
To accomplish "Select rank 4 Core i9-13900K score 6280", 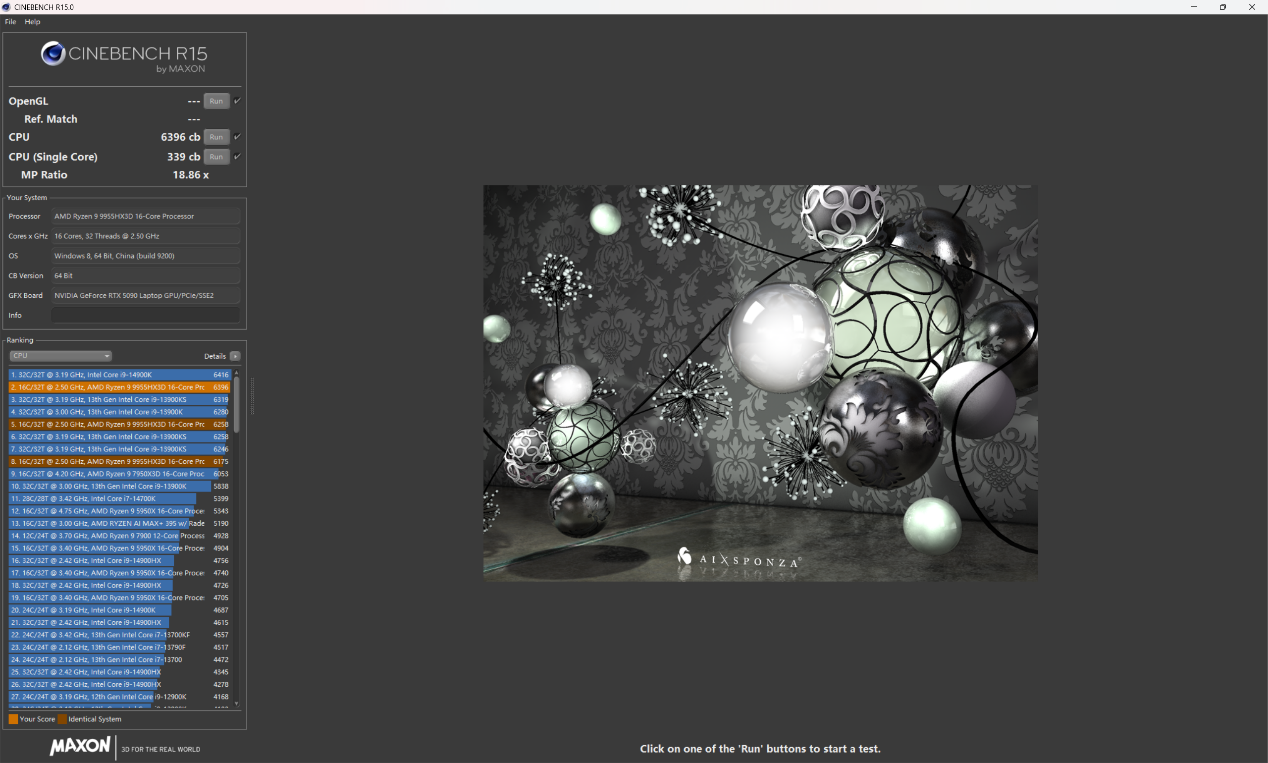I will 120,412.
